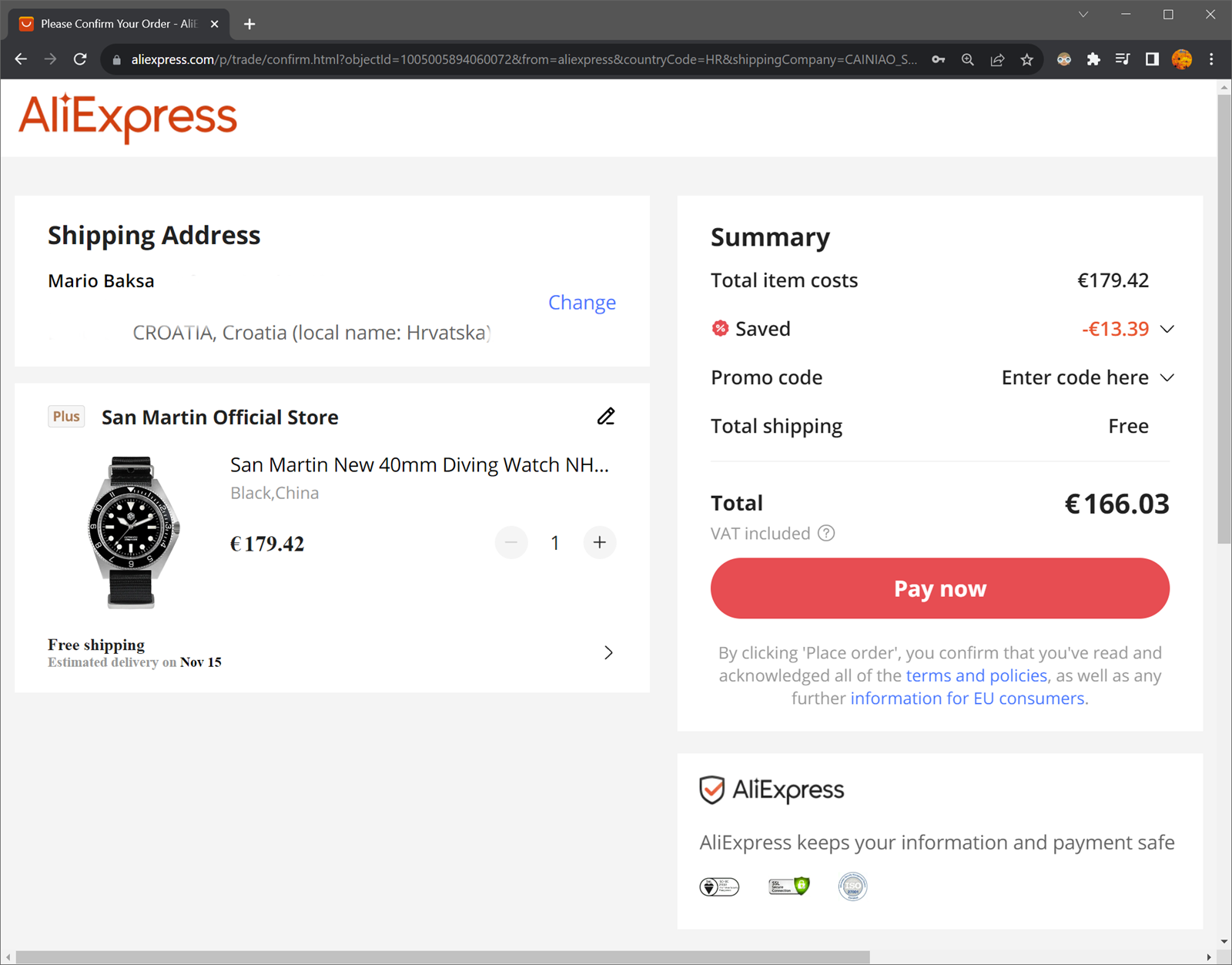Click the San Martin watch thumbnail
This screenshot has height=965, width=1232.
coord(132,533)
